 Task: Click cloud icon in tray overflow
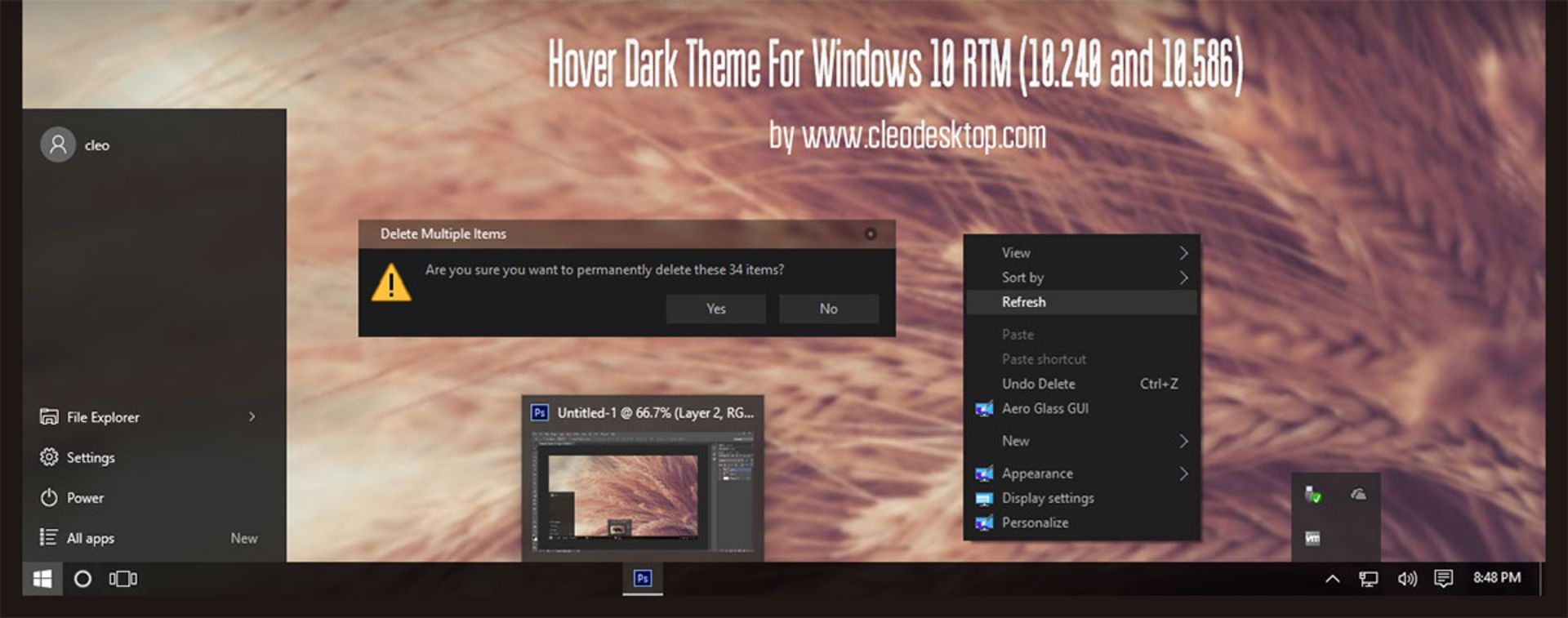click(x=1358, y=494)
